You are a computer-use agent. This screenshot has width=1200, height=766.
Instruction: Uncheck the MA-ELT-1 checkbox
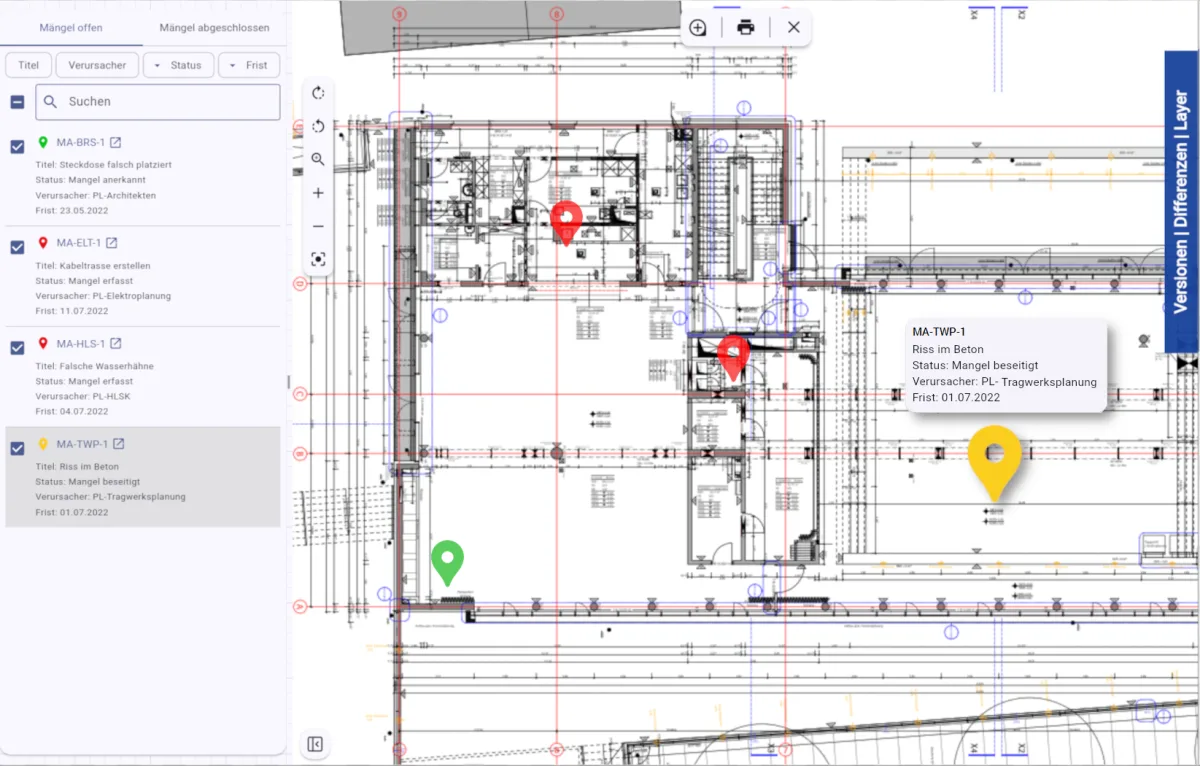17,247
